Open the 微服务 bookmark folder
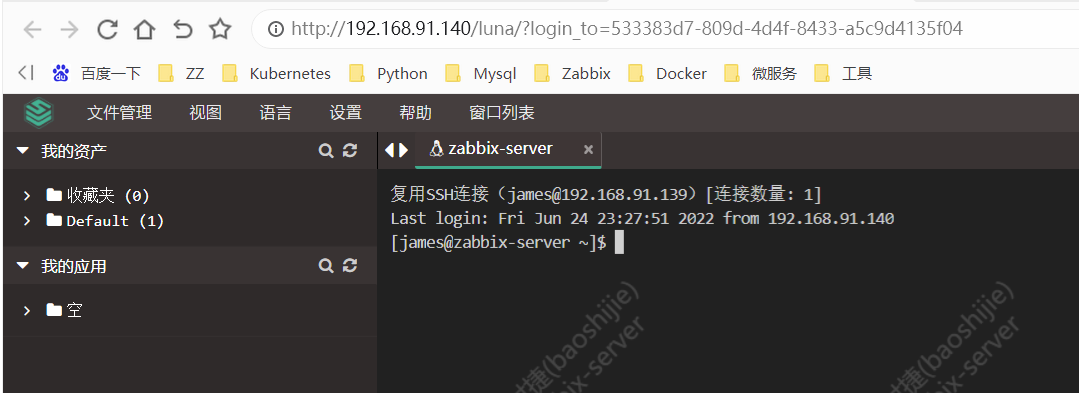 760,73
